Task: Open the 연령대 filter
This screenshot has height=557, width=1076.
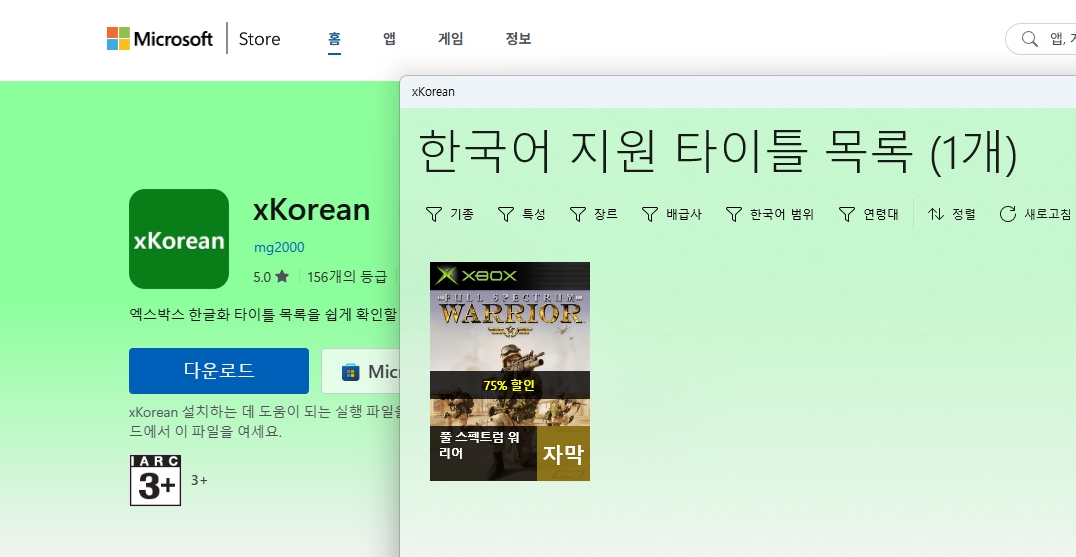Action: pos(868,214)
